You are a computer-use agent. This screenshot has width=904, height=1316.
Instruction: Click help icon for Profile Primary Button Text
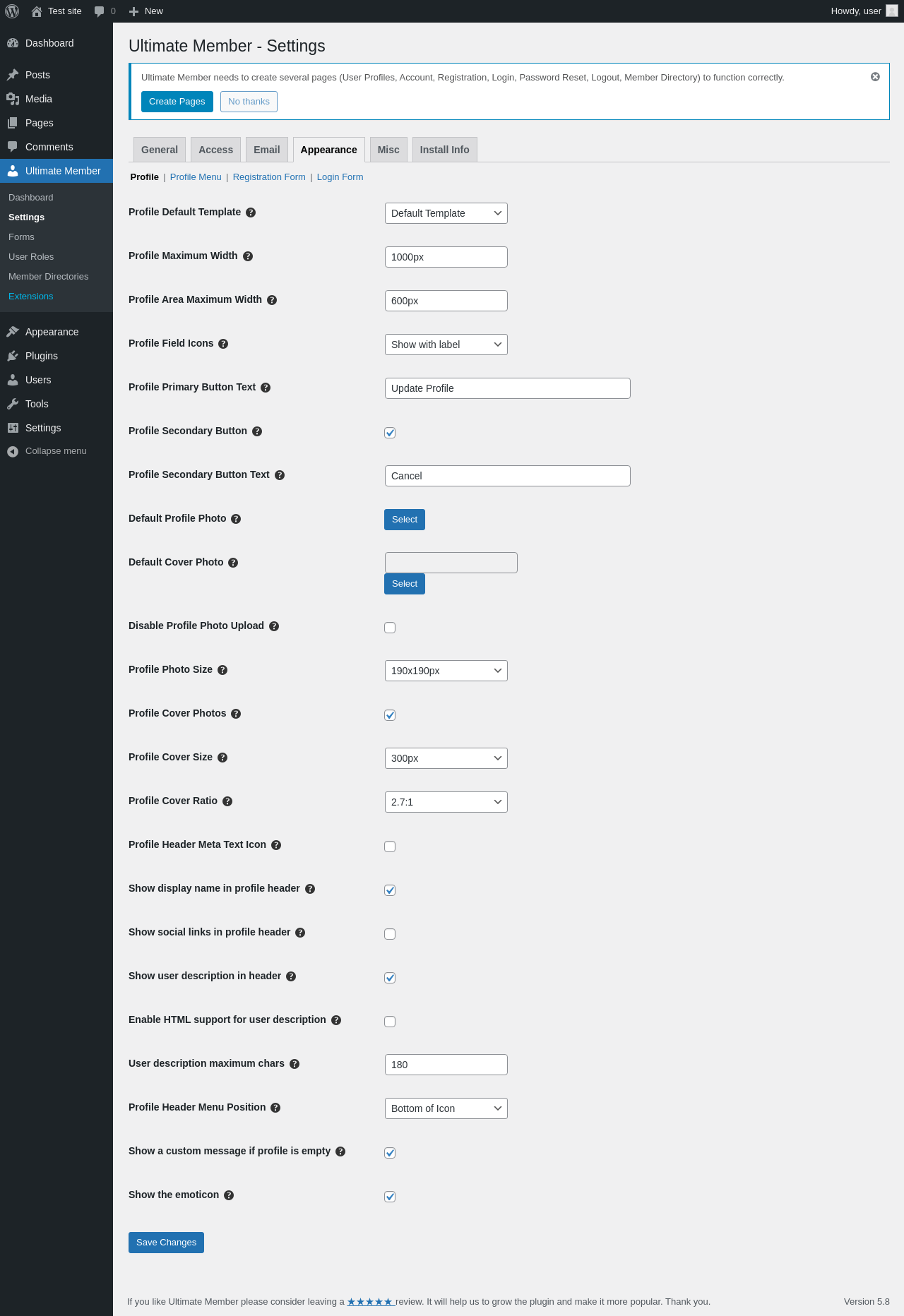[266, 388]
